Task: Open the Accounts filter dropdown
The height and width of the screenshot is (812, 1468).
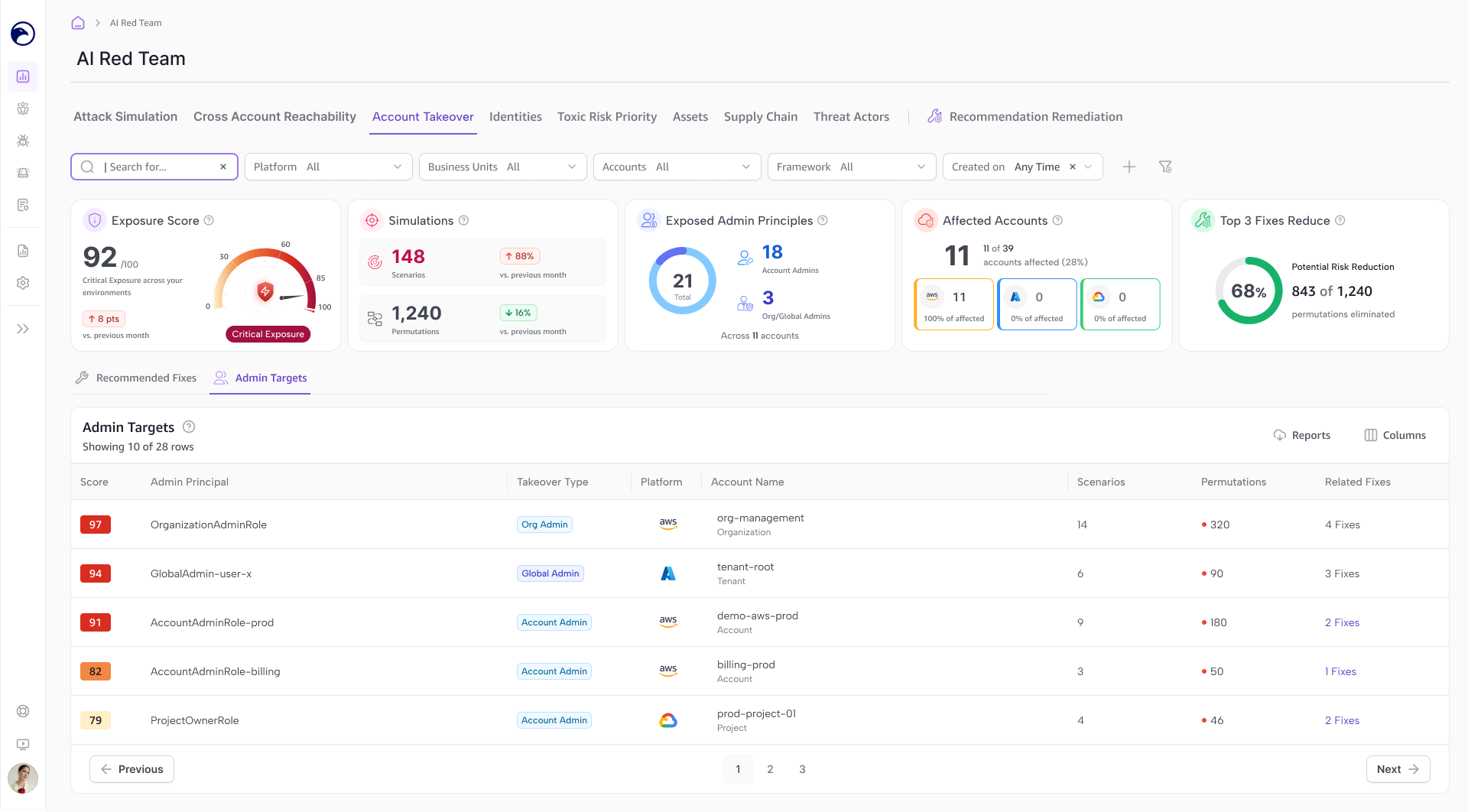Action: pos(677,167)
